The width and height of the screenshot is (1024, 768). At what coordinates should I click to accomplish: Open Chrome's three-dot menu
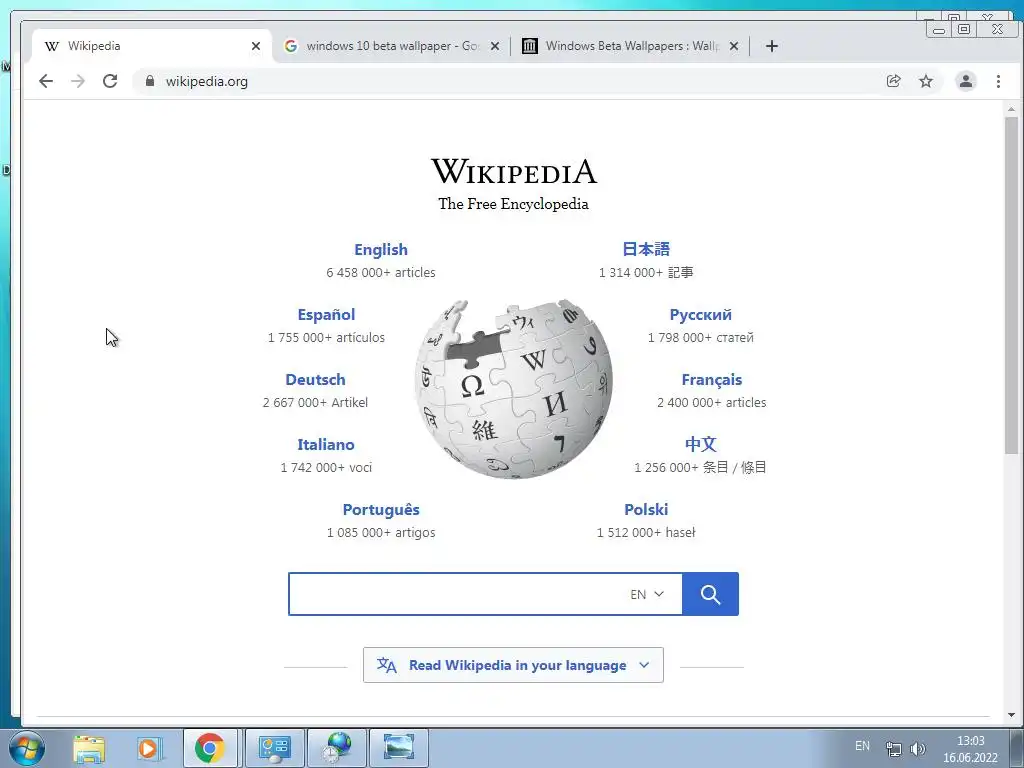click(998, 81)
